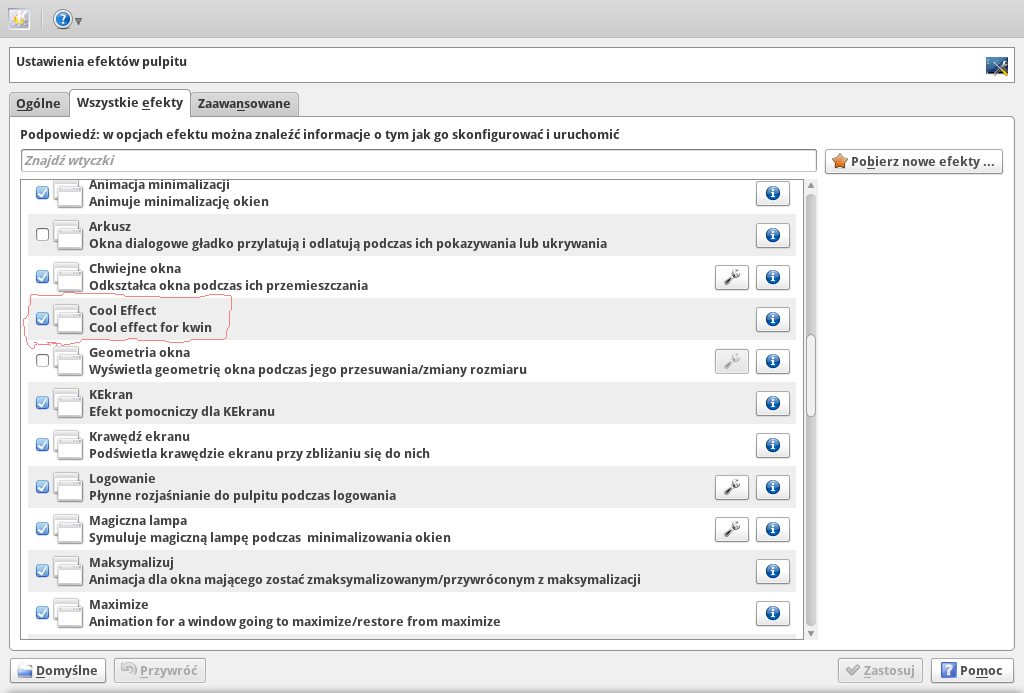The width and height of the screenshot is (1024, 693).
Task: Disable the Animacja minimalizacji effect
Action: coord(42,193)
